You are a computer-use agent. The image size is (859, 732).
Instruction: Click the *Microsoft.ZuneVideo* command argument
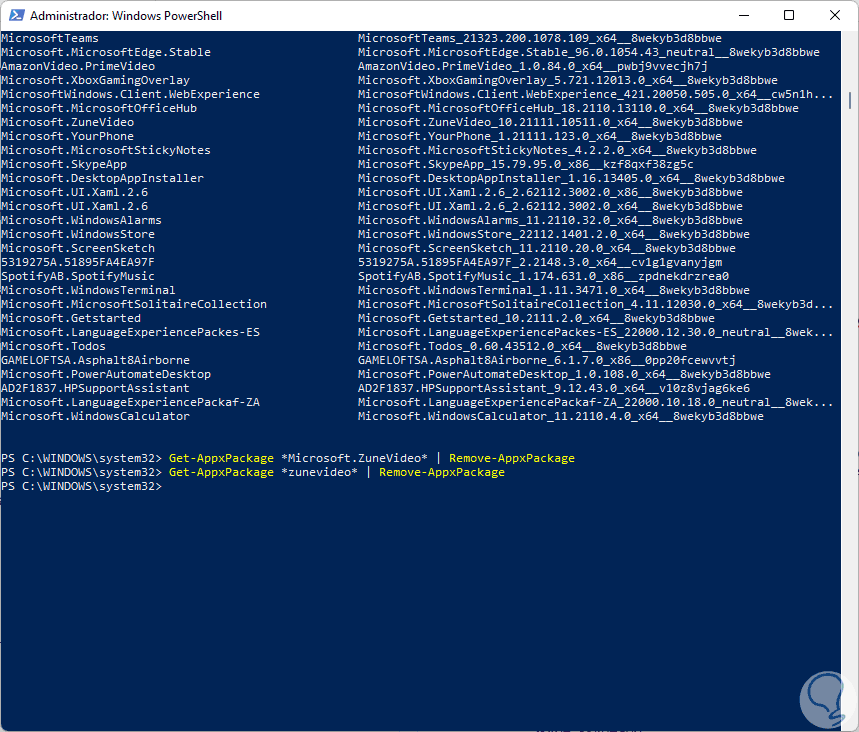pyautogui.click(x=354, y=458)
